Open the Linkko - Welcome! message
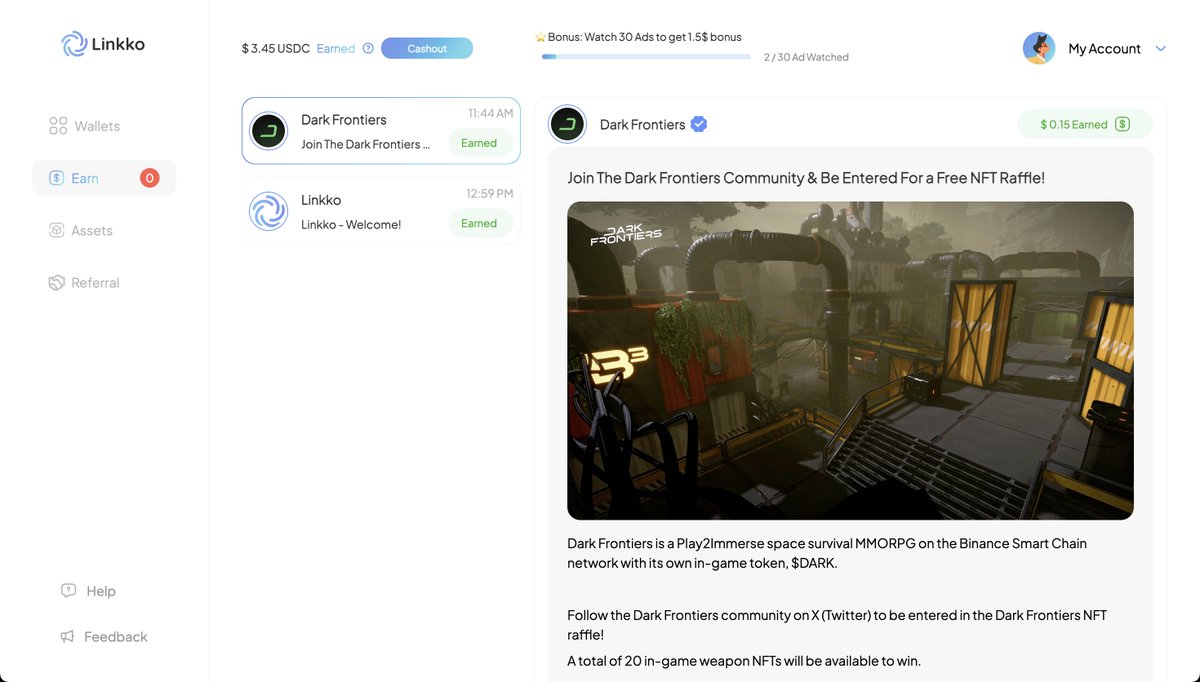Viewport: 1200px width, 682px height. pos(381,211)
